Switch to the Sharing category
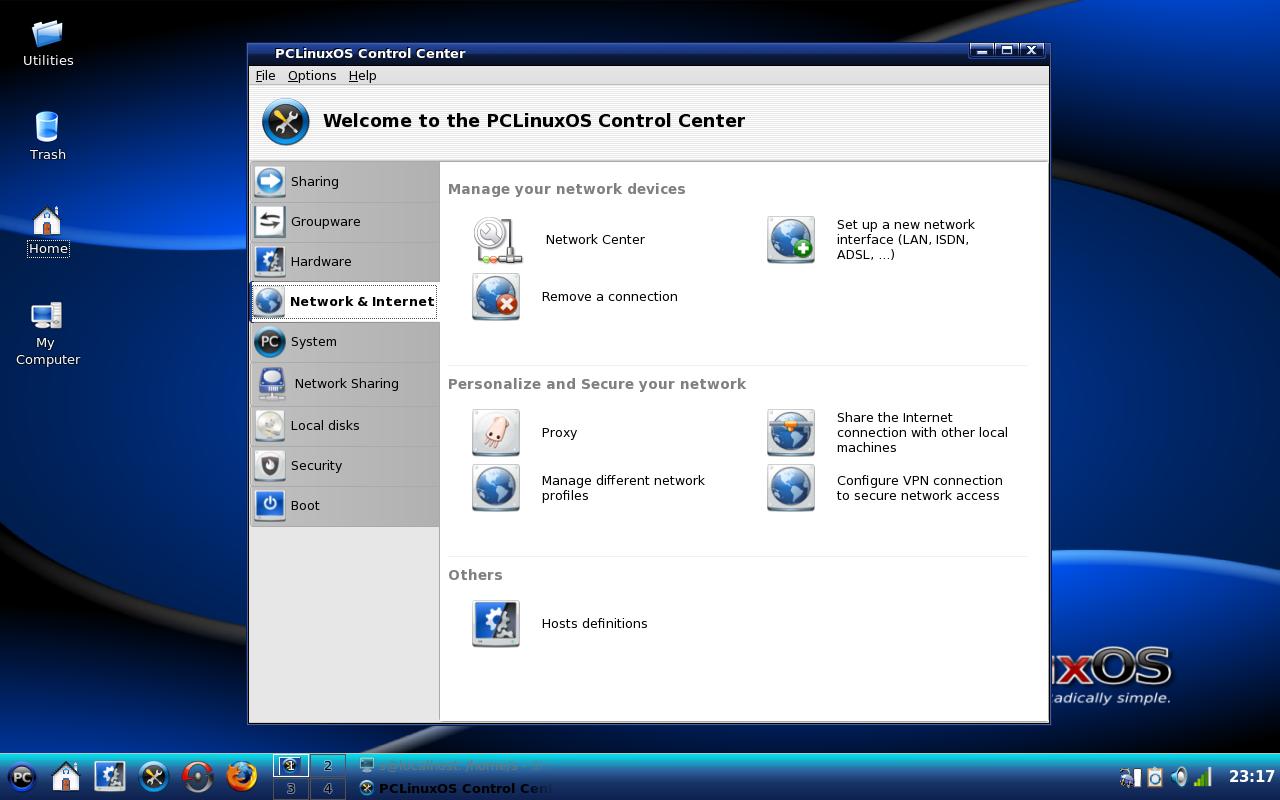Screen dimensions: 1280x800 coord(344,181)
